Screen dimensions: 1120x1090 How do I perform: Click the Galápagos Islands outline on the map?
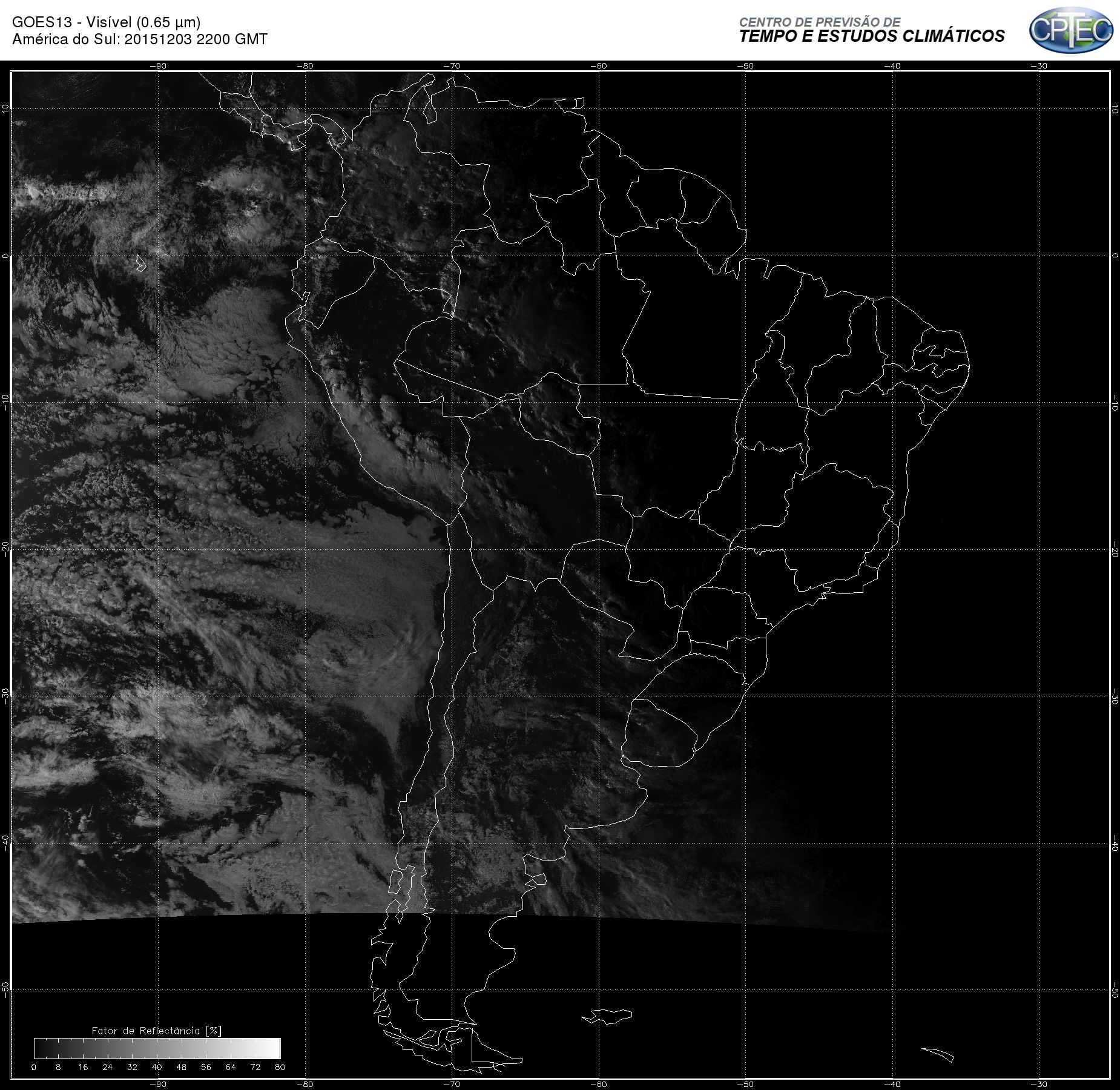141,264
